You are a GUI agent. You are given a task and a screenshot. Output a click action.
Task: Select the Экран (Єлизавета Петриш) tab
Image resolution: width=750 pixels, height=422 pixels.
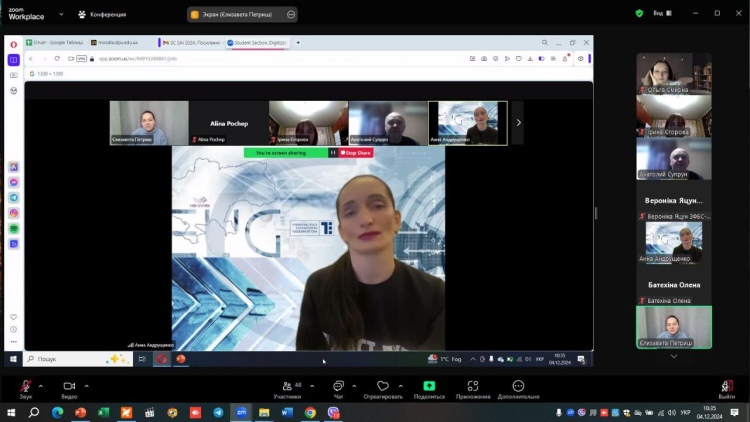240,14
